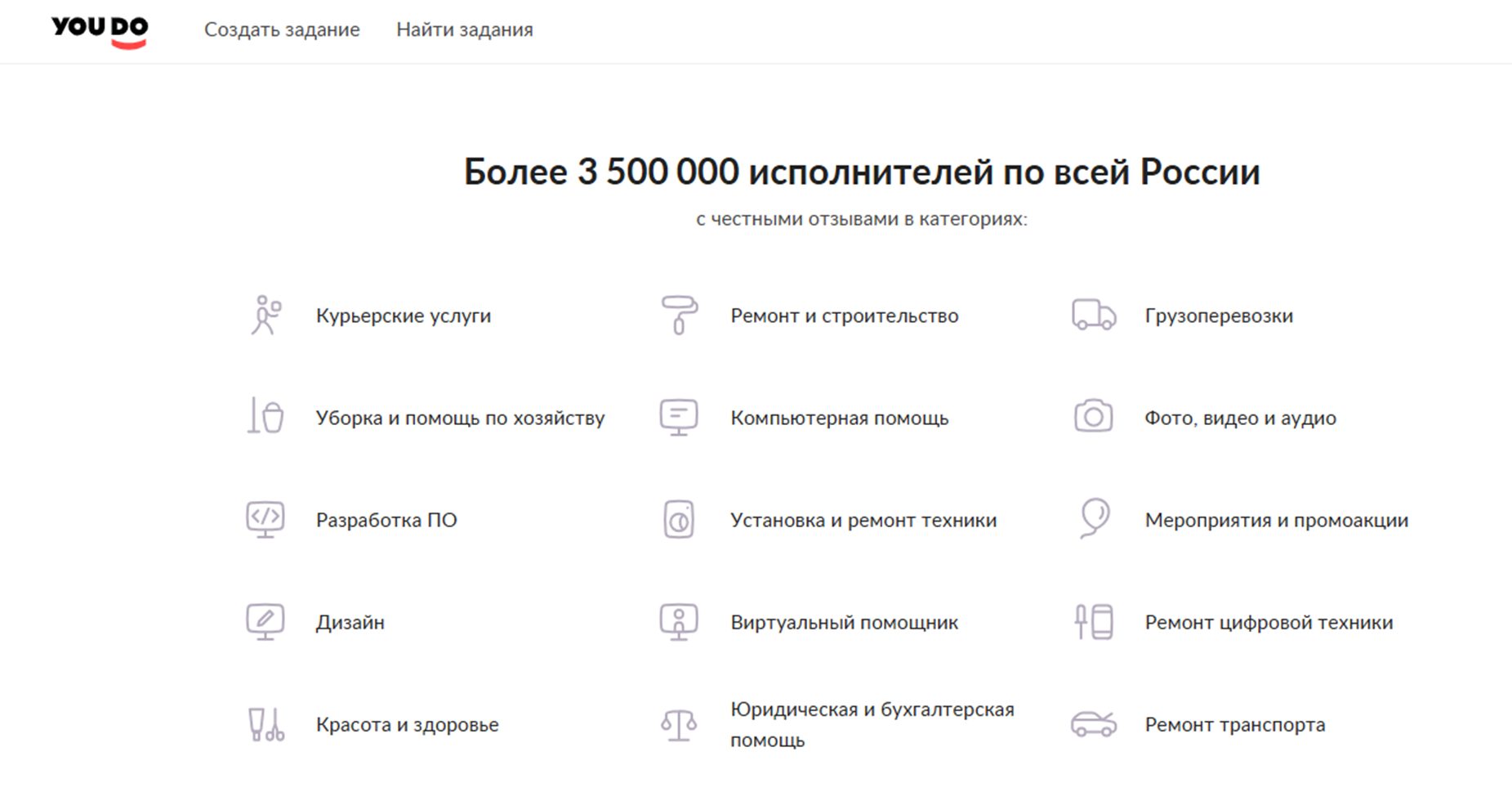Open the Красота и здоровье category
This screenshot has width=1512, height=801.
[408, 724]
